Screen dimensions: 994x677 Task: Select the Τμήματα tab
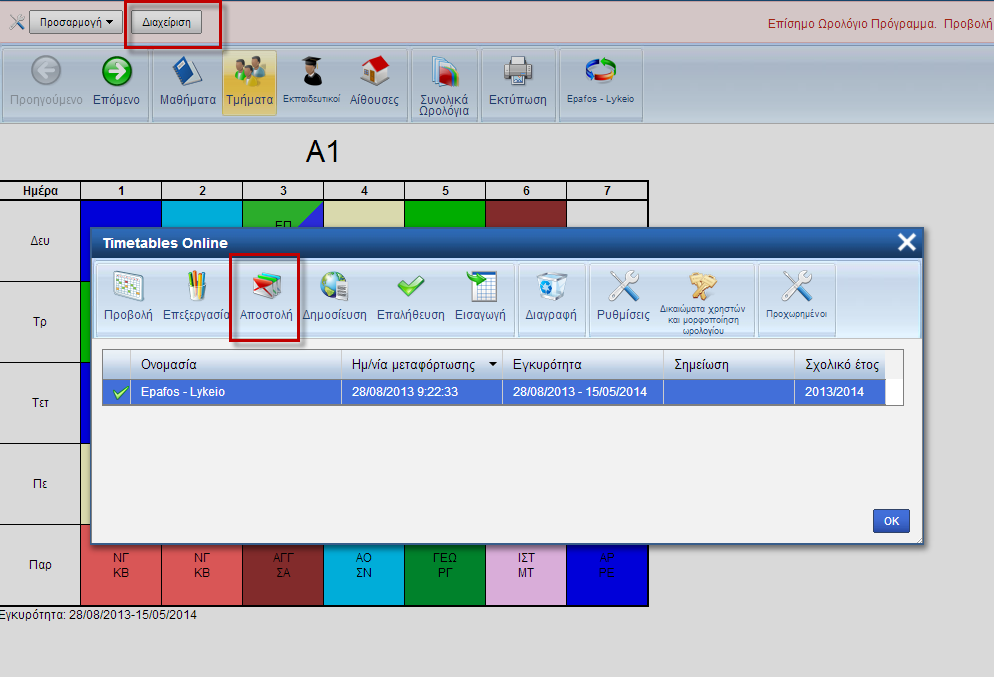tap(249, 82)
